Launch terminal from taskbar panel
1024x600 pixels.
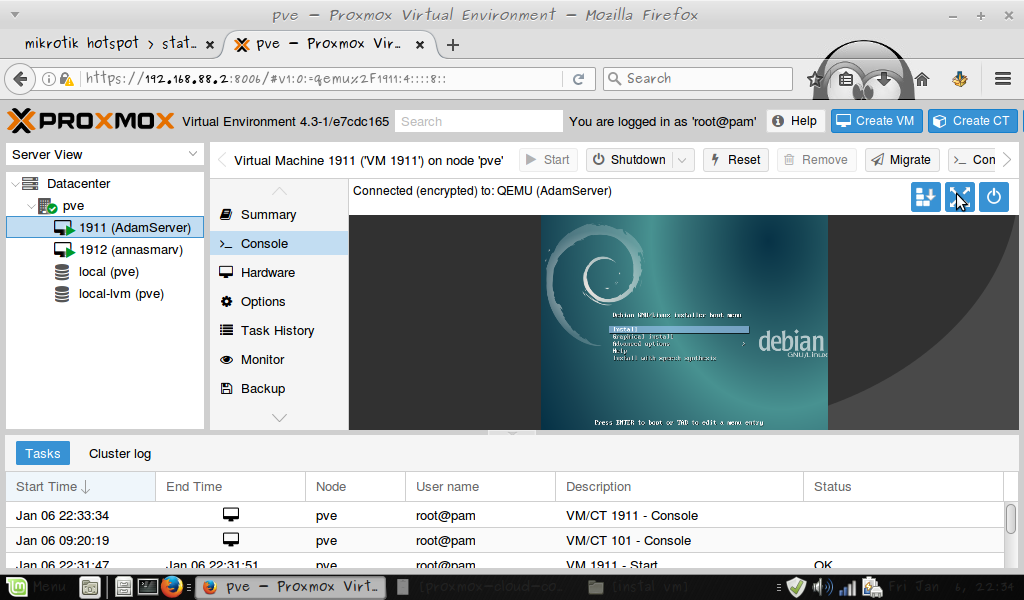tap(148, 587)
